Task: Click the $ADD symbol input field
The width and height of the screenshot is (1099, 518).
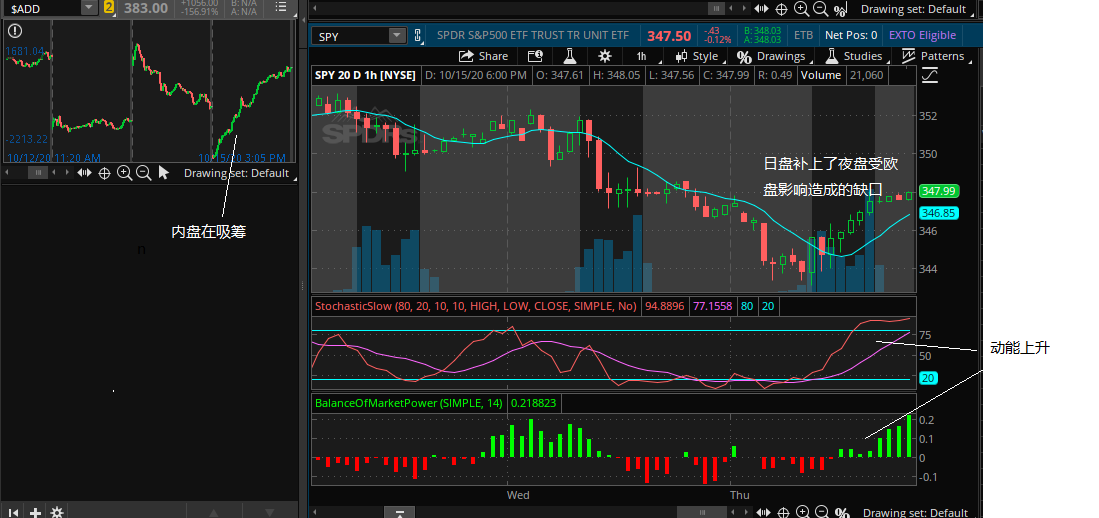Action: point(43,8)
